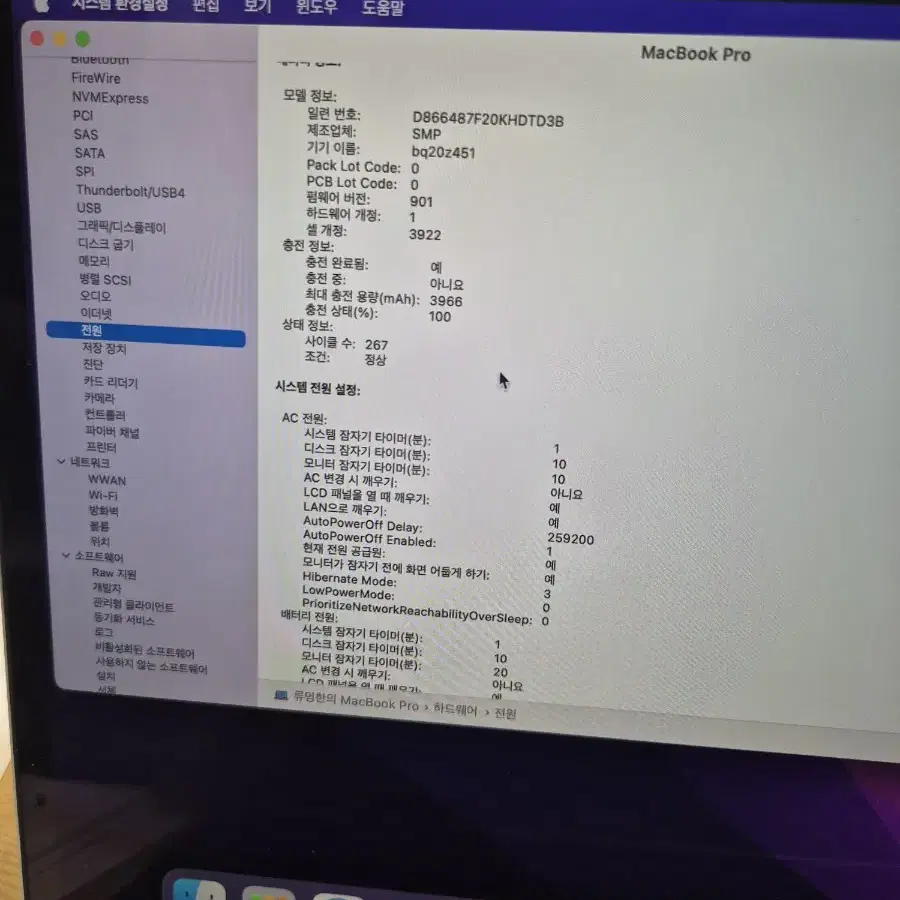Click 전원 in the bottom path bar

pos(505,713)
